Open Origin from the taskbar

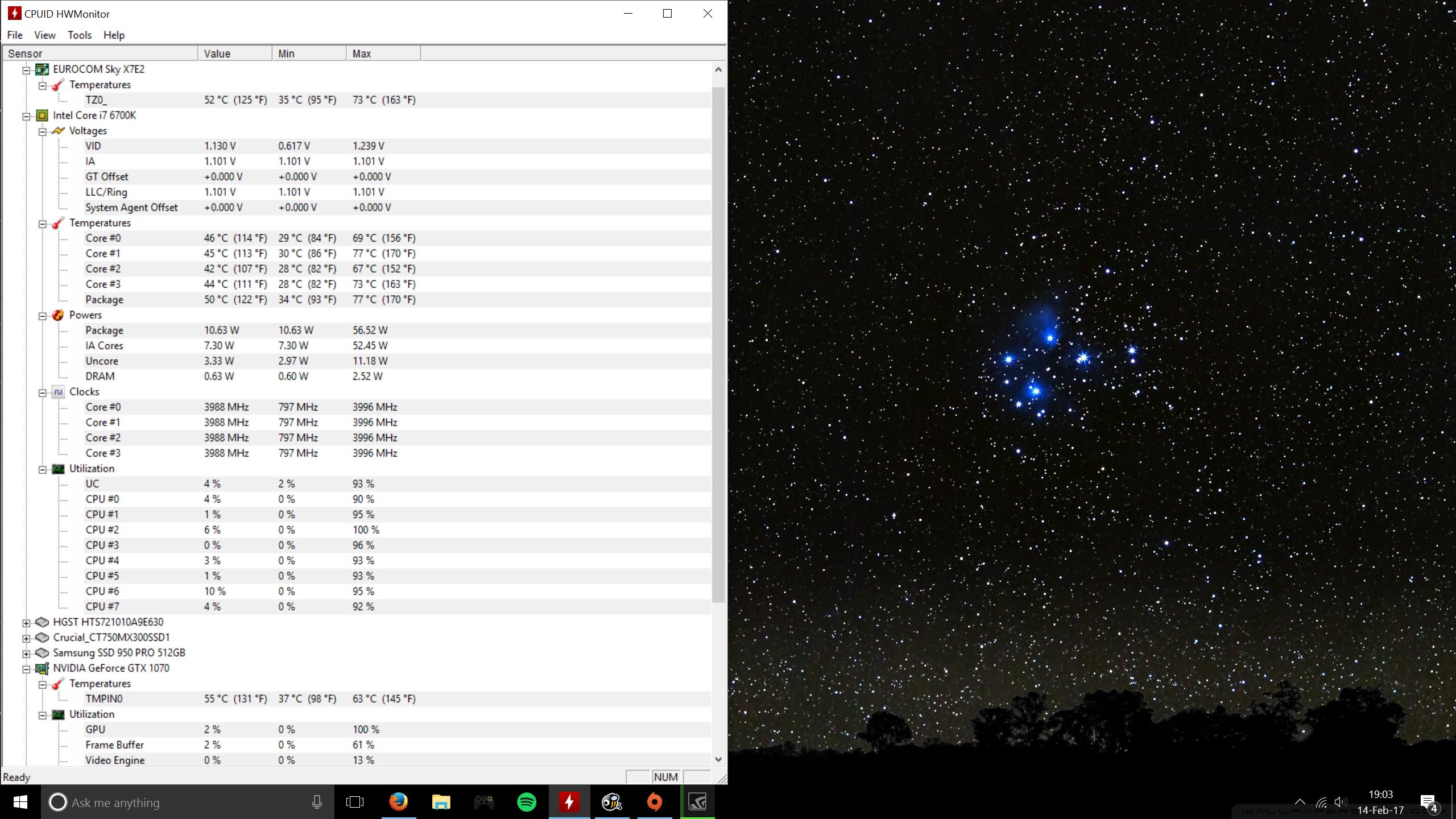click(655, 802)
